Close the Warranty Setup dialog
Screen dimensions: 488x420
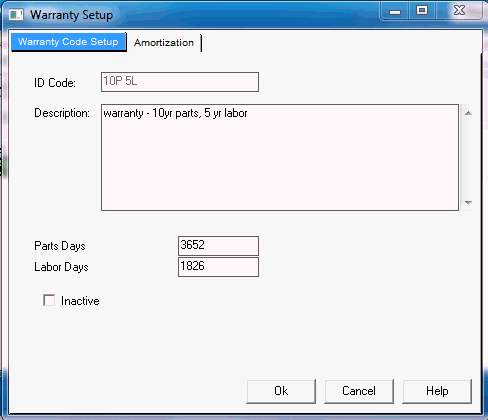click(459, 11)
